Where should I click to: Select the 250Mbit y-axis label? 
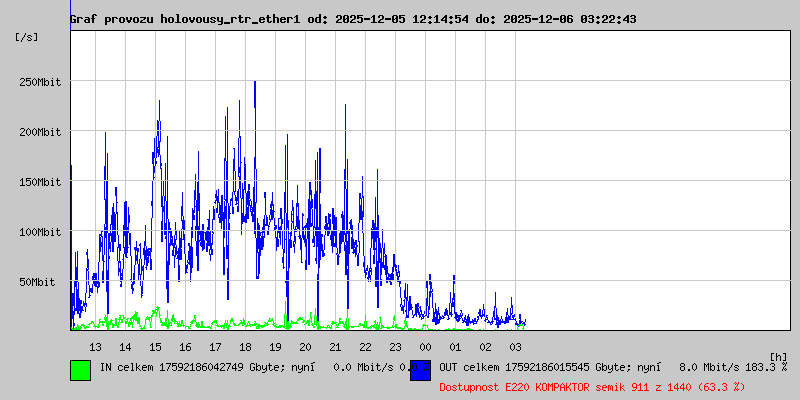click(40, 82)
